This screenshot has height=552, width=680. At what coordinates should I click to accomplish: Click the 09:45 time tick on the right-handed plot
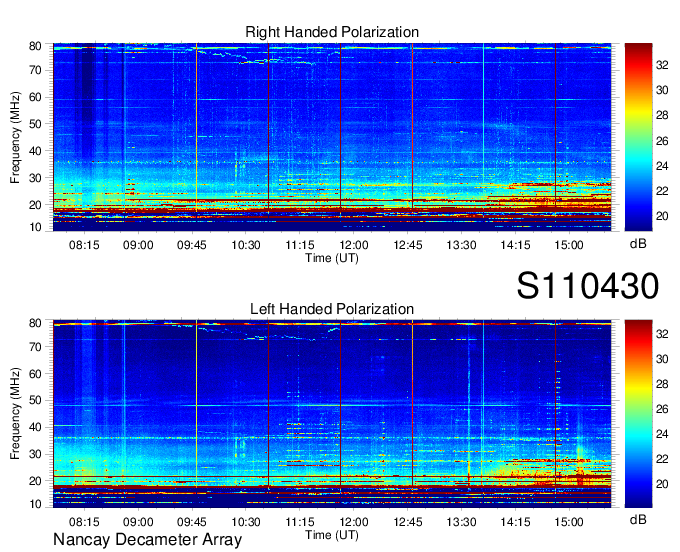pos(192,245)
